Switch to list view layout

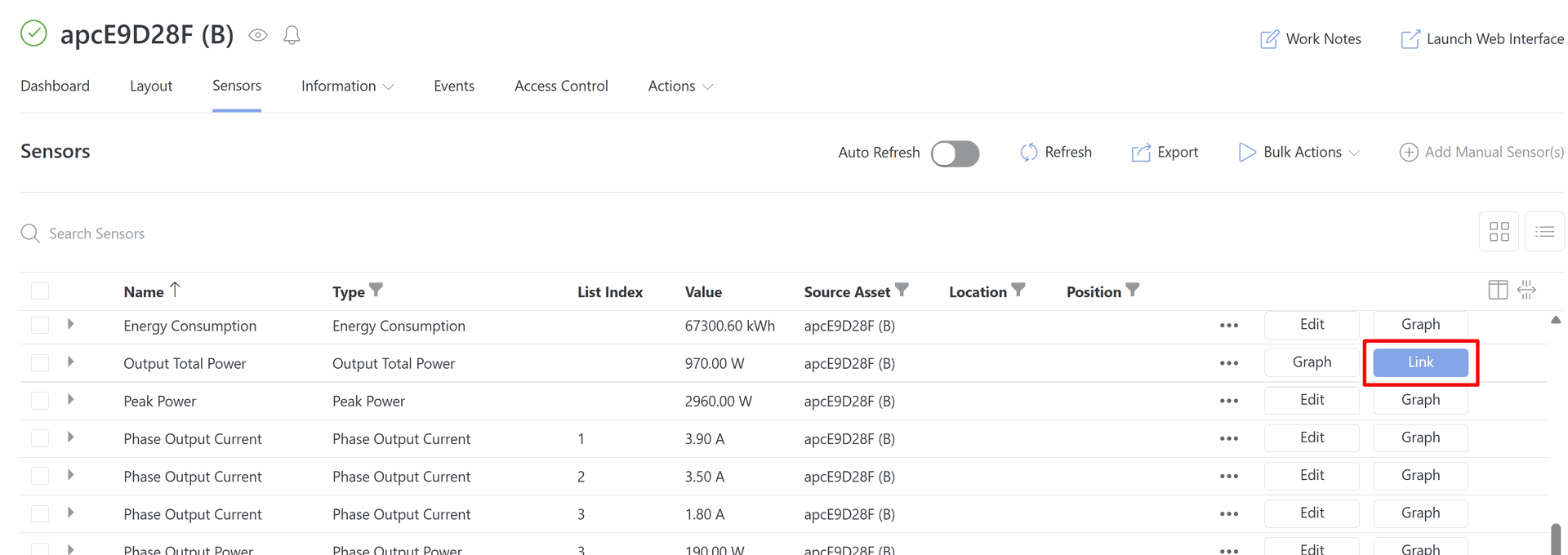coord(1544,233)
